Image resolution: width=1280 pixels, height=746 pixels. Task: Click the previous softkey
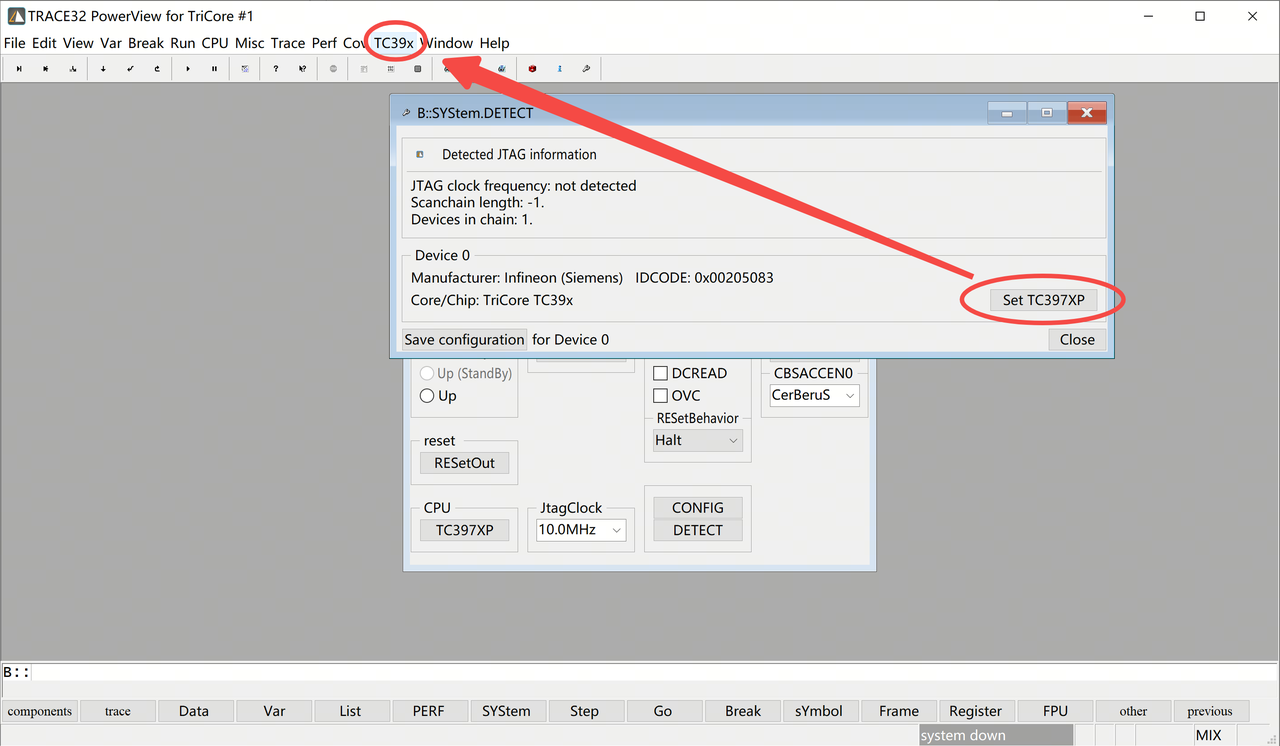click(x=1210, y=711)
